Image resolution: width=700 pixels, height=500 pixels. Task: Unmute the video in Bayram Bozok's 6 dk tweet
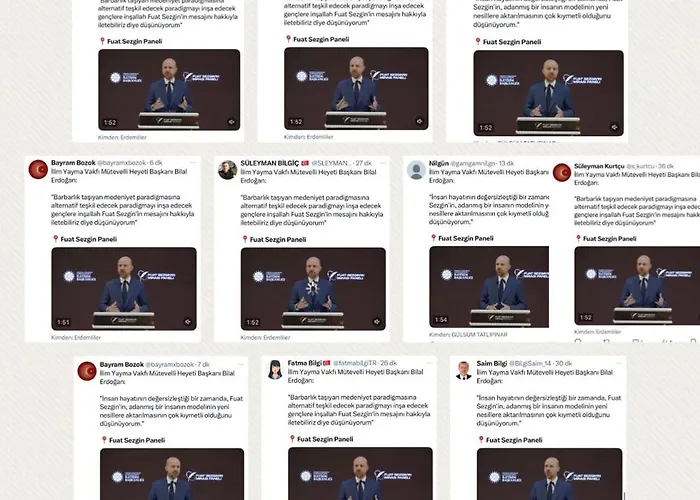tap(188, 321)
